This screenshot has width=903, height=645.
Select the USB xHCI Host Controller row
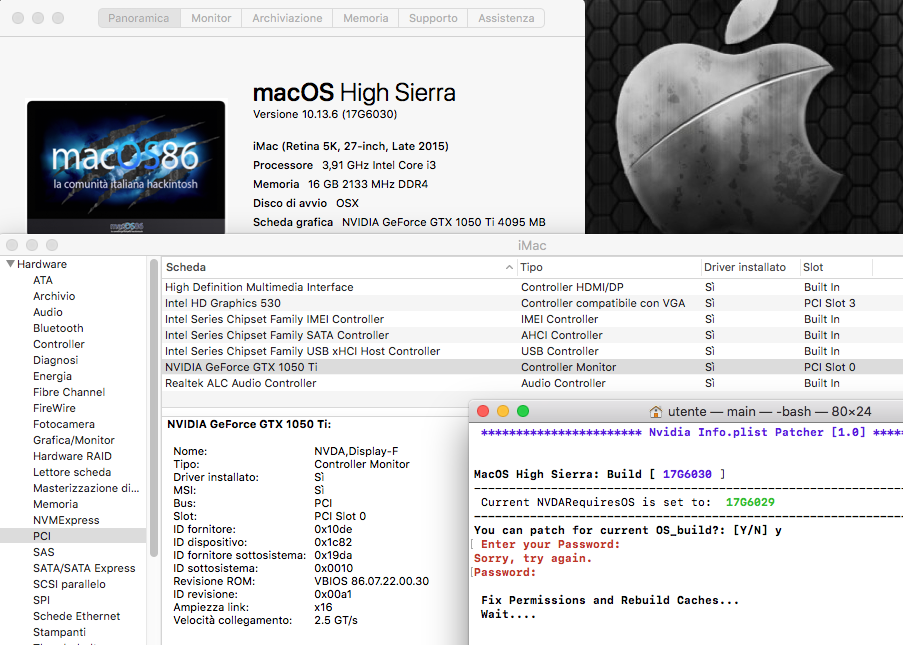532,351
